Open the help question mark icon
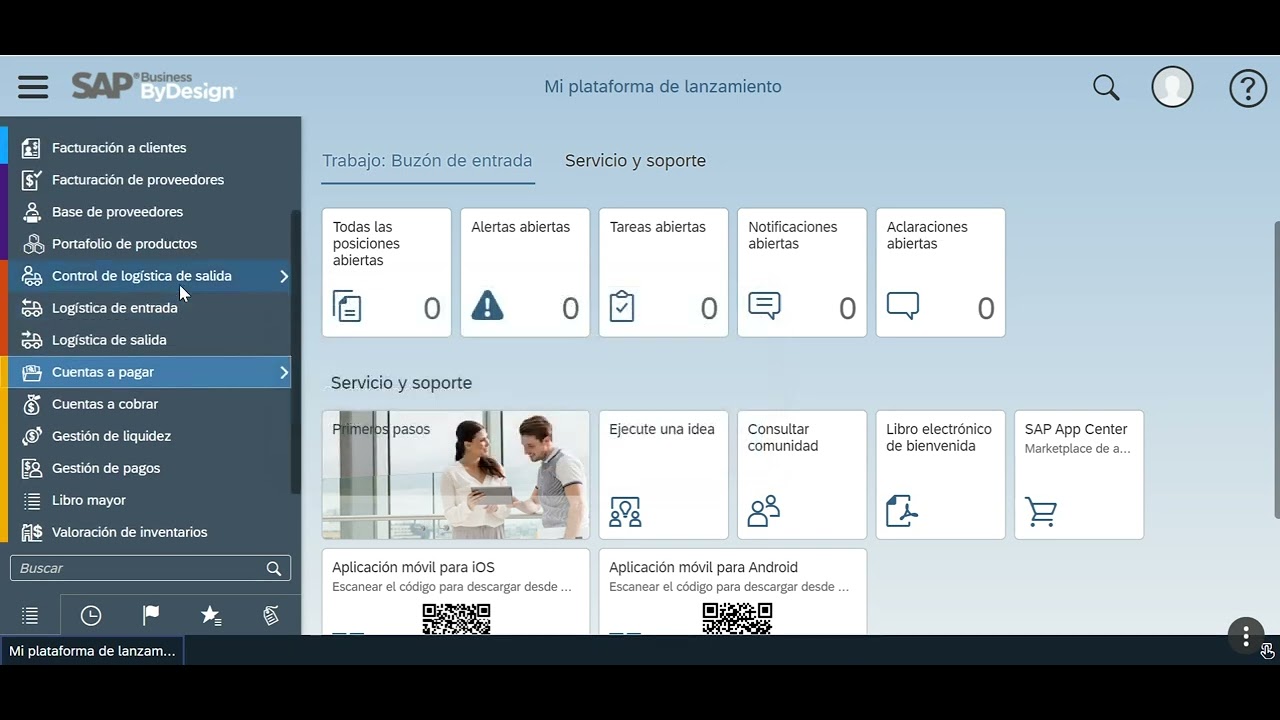 [1248, 88]
